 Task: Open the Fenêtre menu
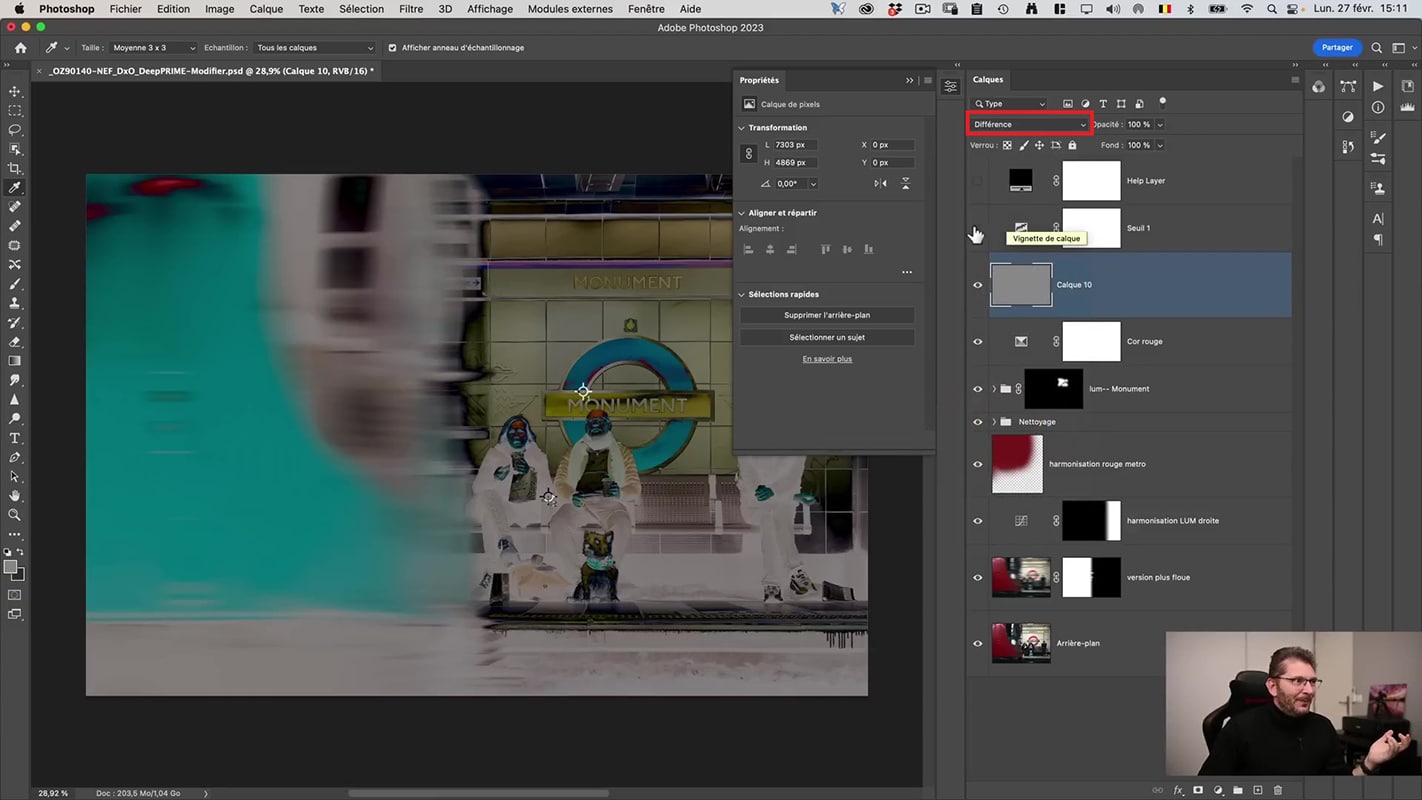pos(646,9)
